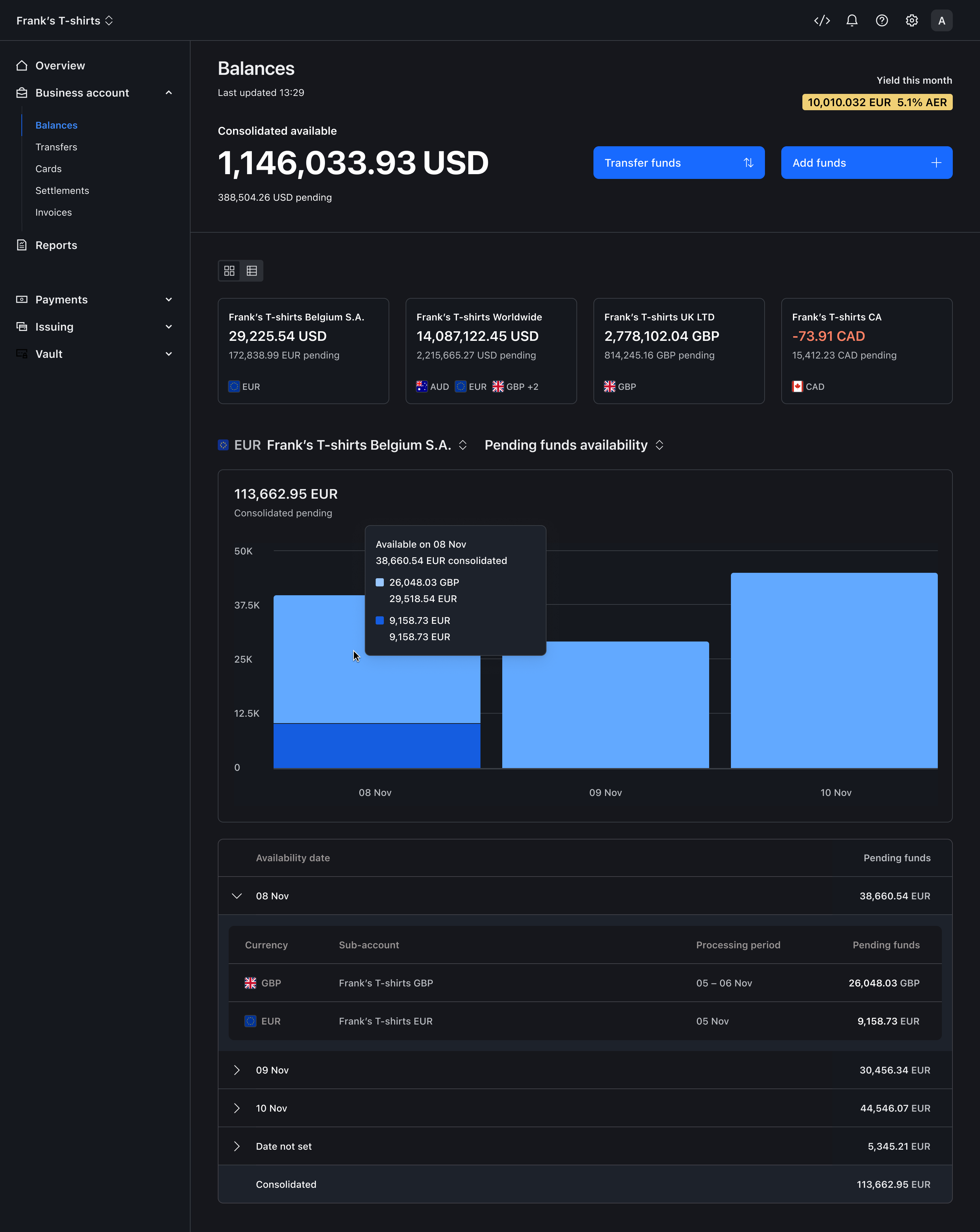
Task: Click the yield 5.1% AER badge
Action: click(x=877, y=102)
